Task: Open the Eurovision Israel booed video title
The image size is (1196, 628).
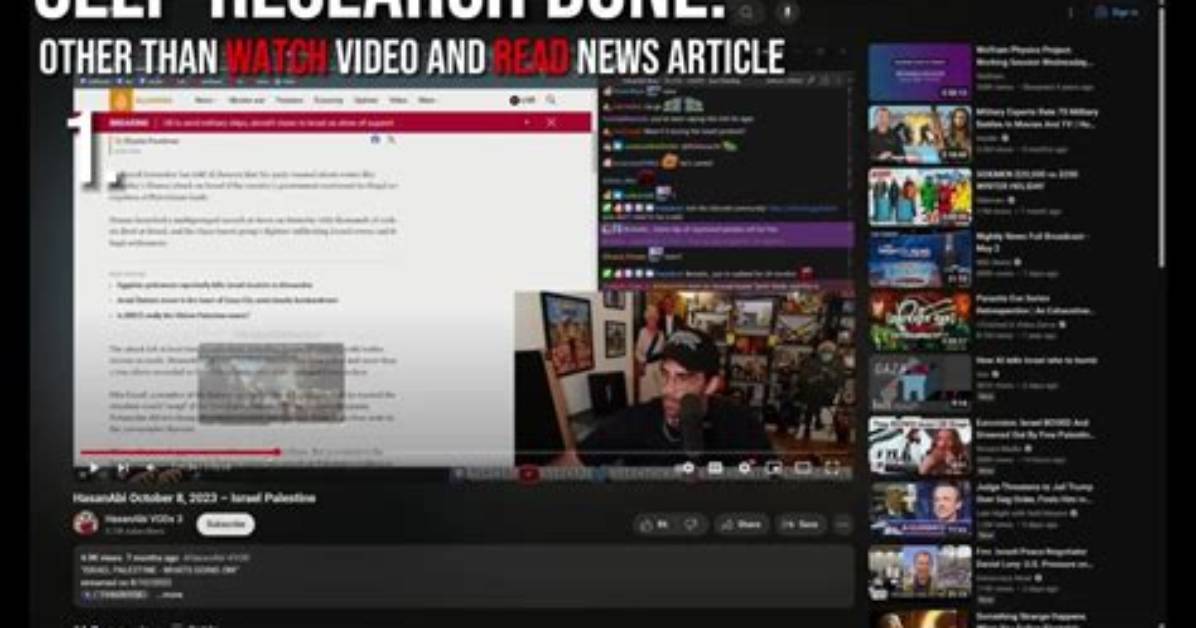Action: [1035, 429]
